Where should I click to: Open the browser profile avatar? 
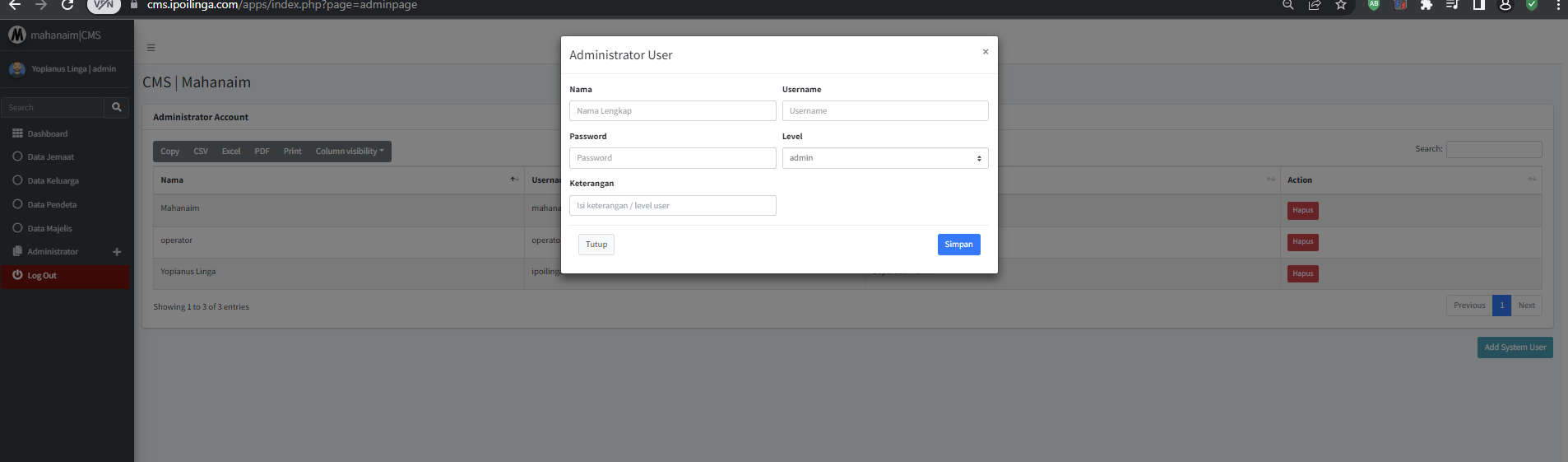coord(1505,5)
